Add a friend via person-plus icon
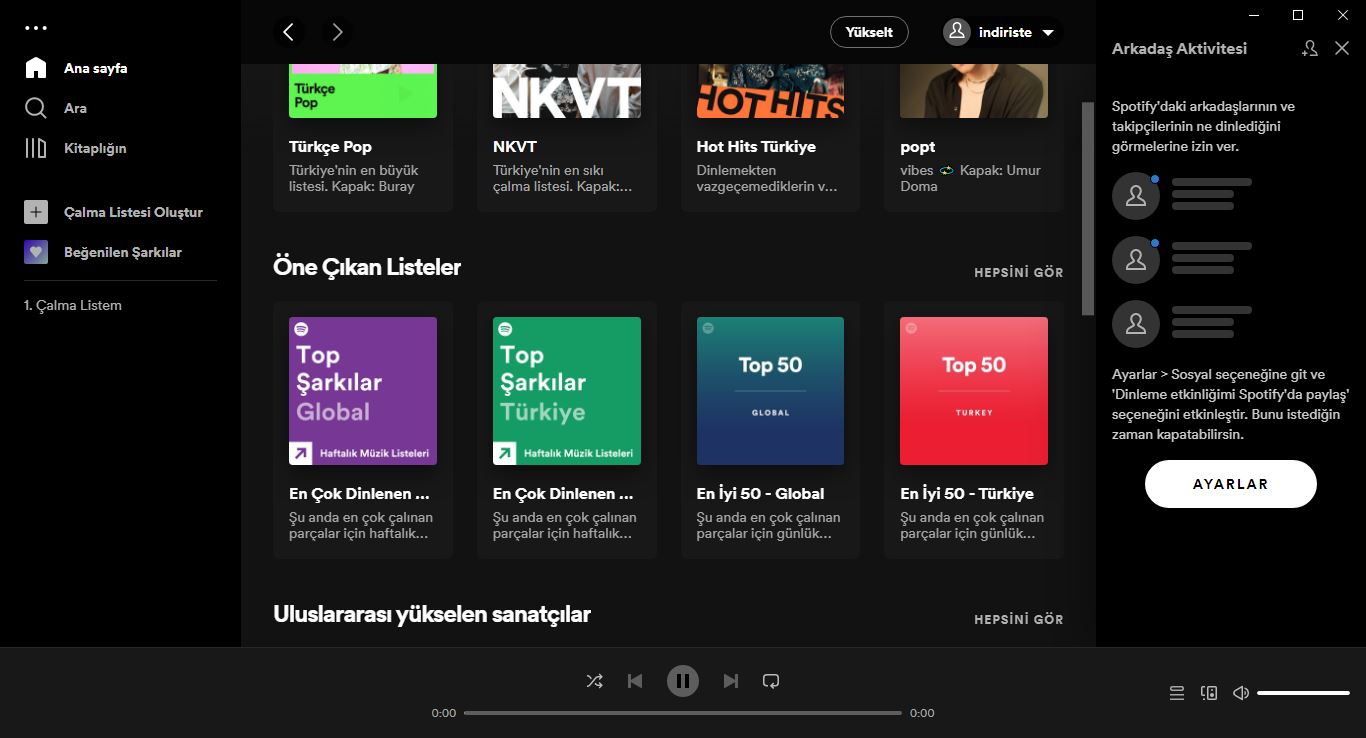The height and width of the screenshot is (738, 1366). point(1310,48)
